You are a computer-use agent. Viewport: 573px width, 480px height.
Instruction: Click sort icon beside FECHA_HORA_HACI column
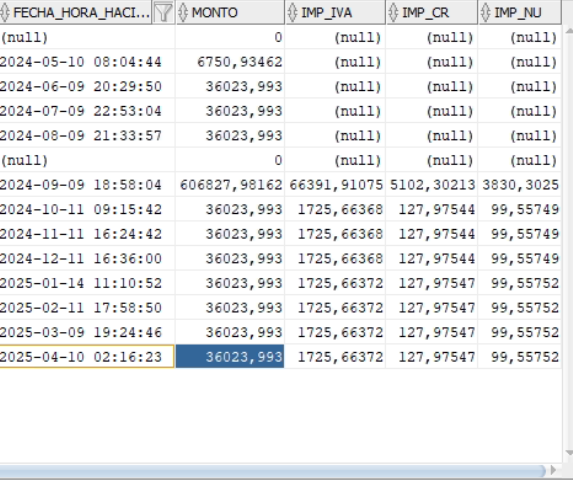(x=5, y=12)
